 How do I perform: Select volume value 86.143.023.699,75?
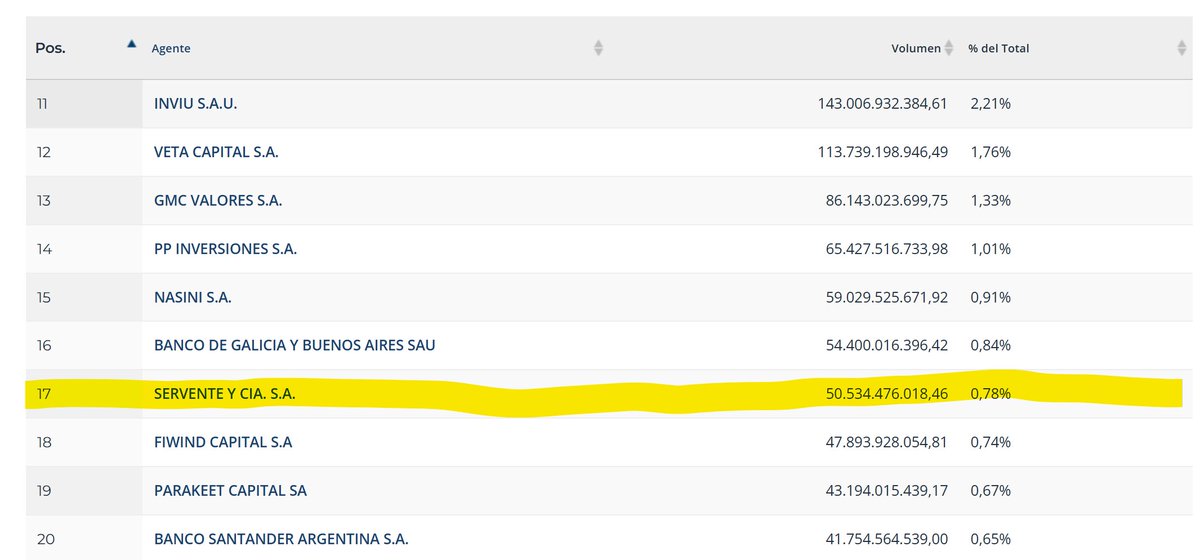coord(887,200)
